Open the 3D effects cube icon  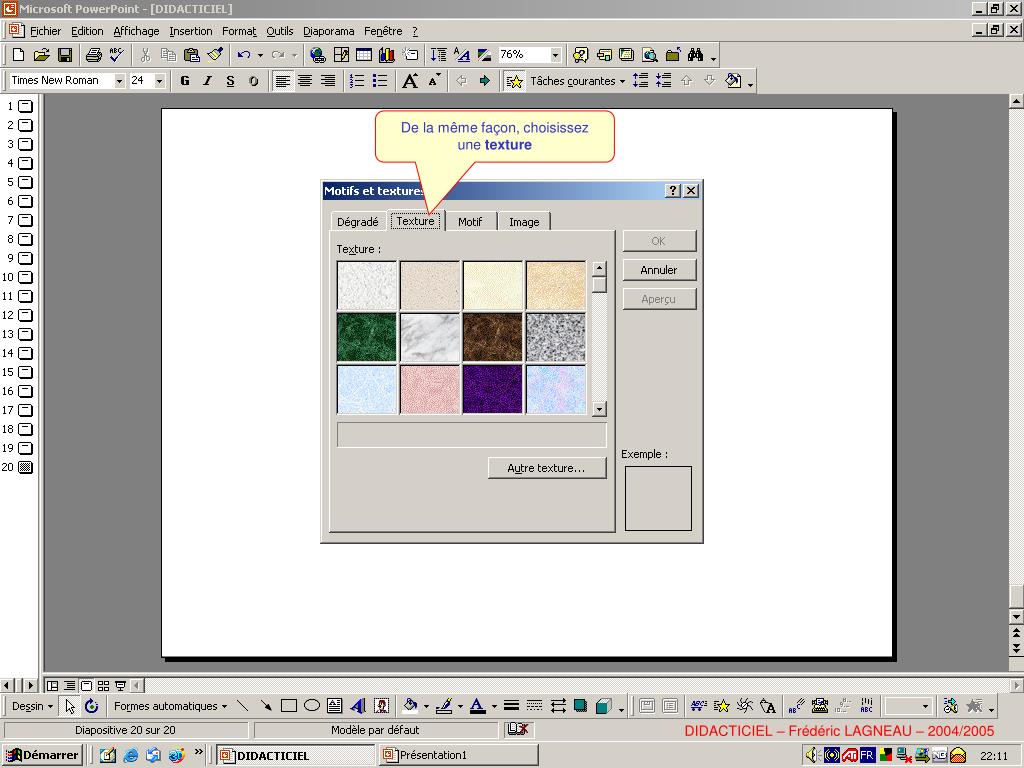click(x=604, y=706)
